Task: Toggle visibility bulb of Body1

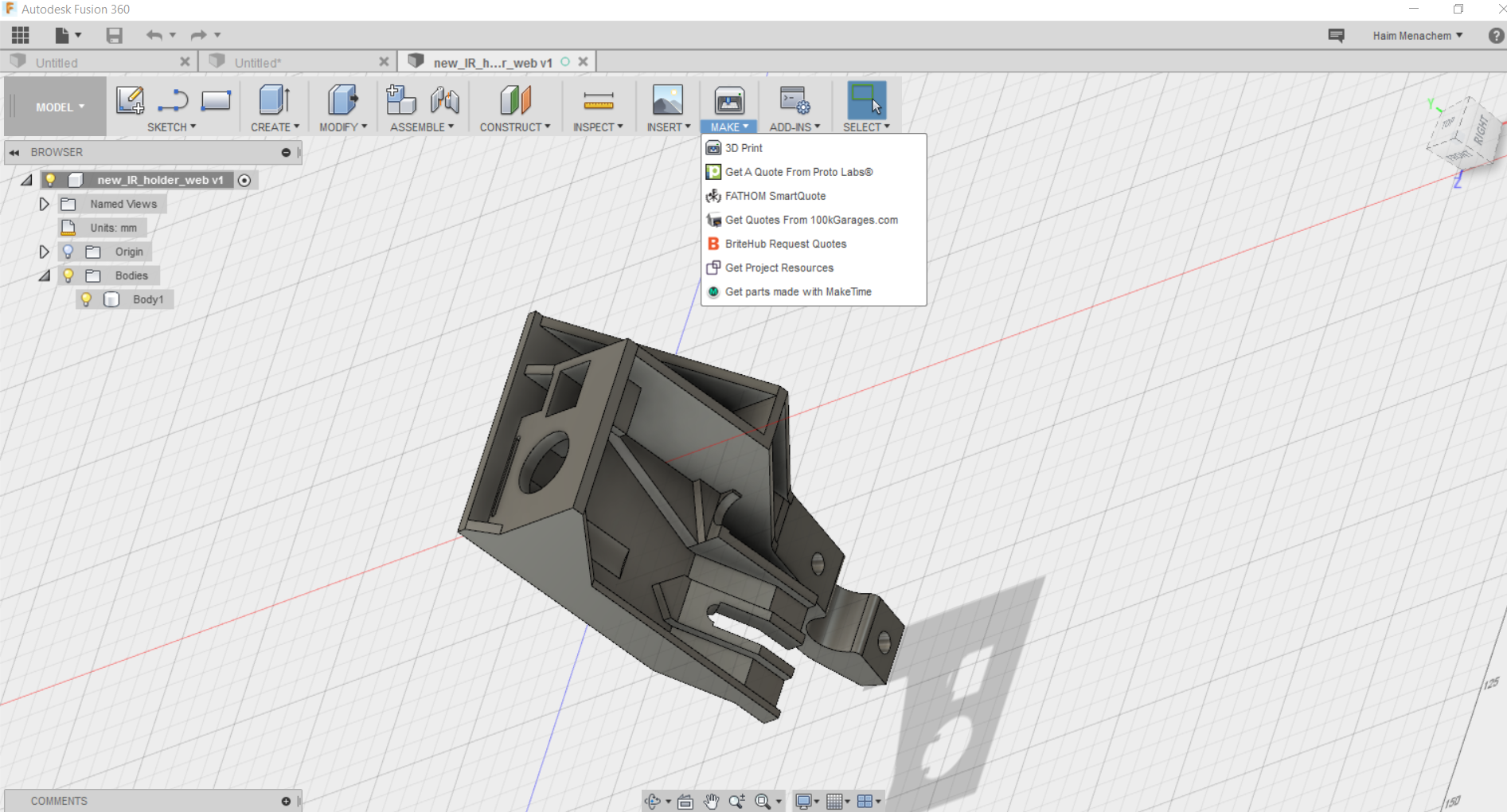Action: click(86, 299)
